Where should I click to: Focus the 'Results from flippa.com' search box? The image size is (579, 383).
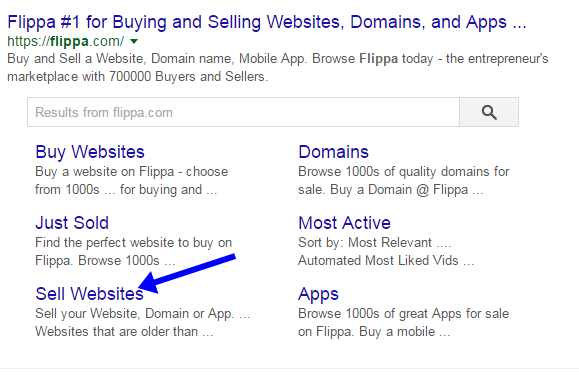(243, 112)
